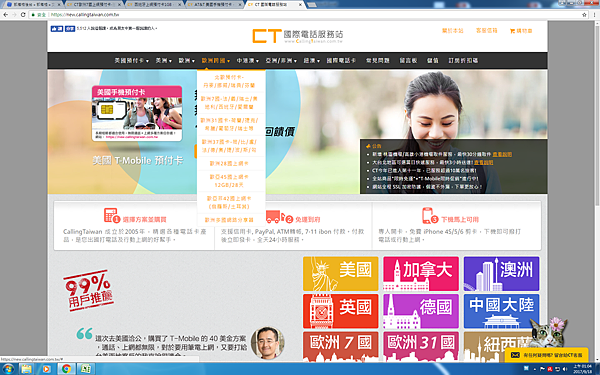Close the active CT 國際電話服務站 tab

300,5
